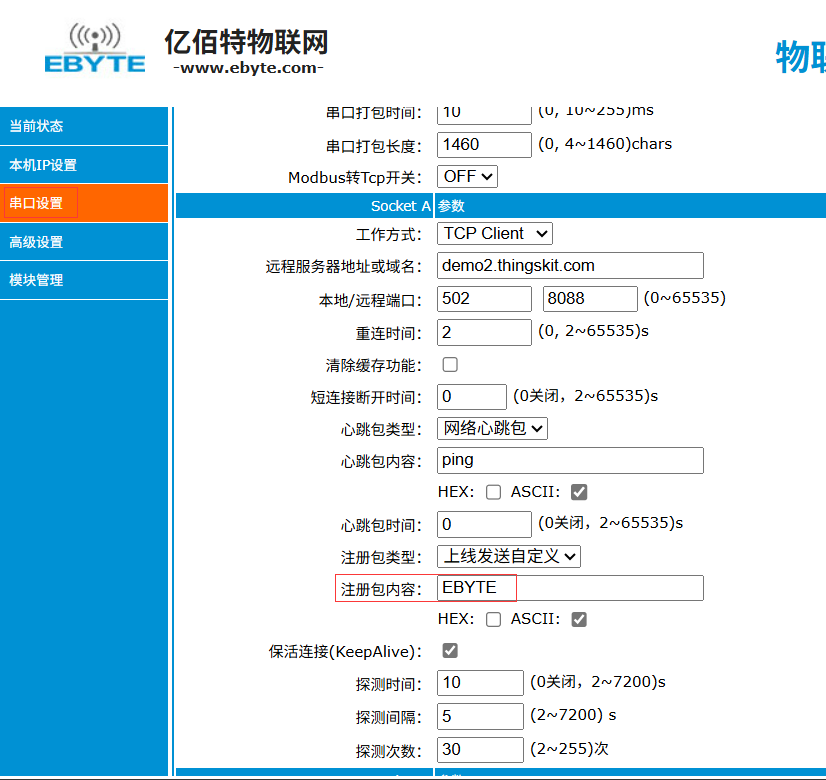Open 工作方式 TCP Client dropdown
Viewport: 826px width, 780px height.
495,233
